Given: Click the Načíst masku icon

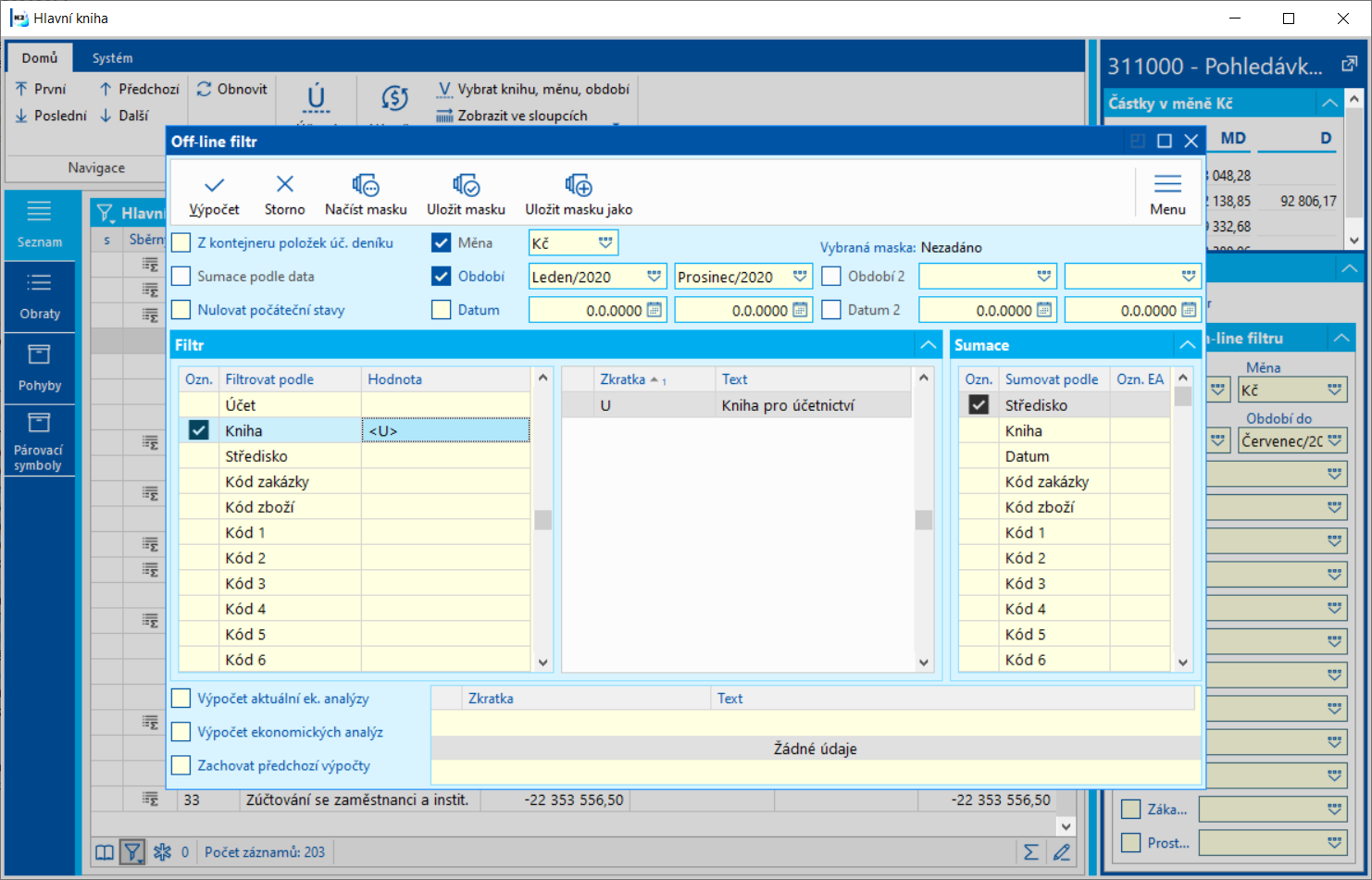Looking at the screenshot, I should pos(366,186).
